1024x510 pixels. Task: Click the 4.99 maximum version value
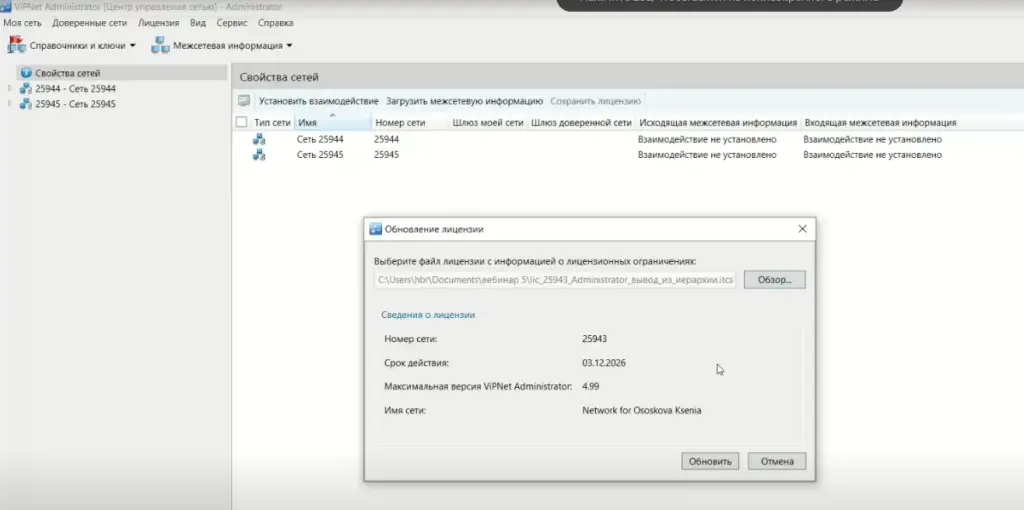[x=590, y=386]
